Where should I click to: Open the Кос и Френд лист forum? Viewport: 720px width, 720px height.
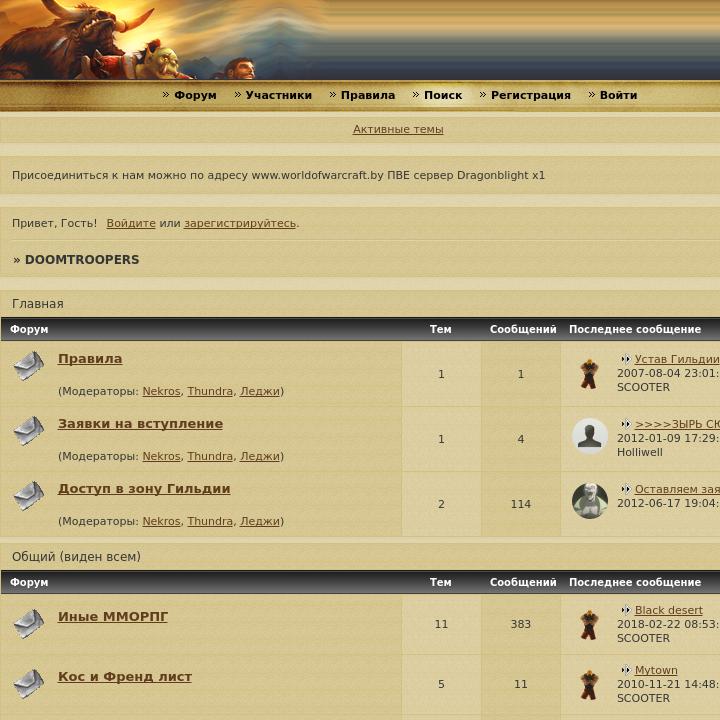(x=124, y=676)
